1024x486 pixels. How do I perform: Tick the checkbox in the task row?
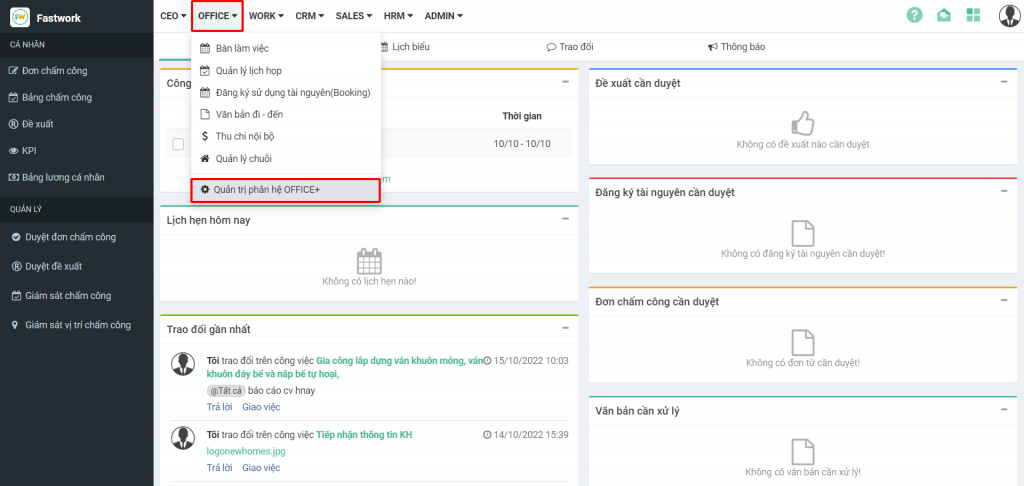(178, 144)
